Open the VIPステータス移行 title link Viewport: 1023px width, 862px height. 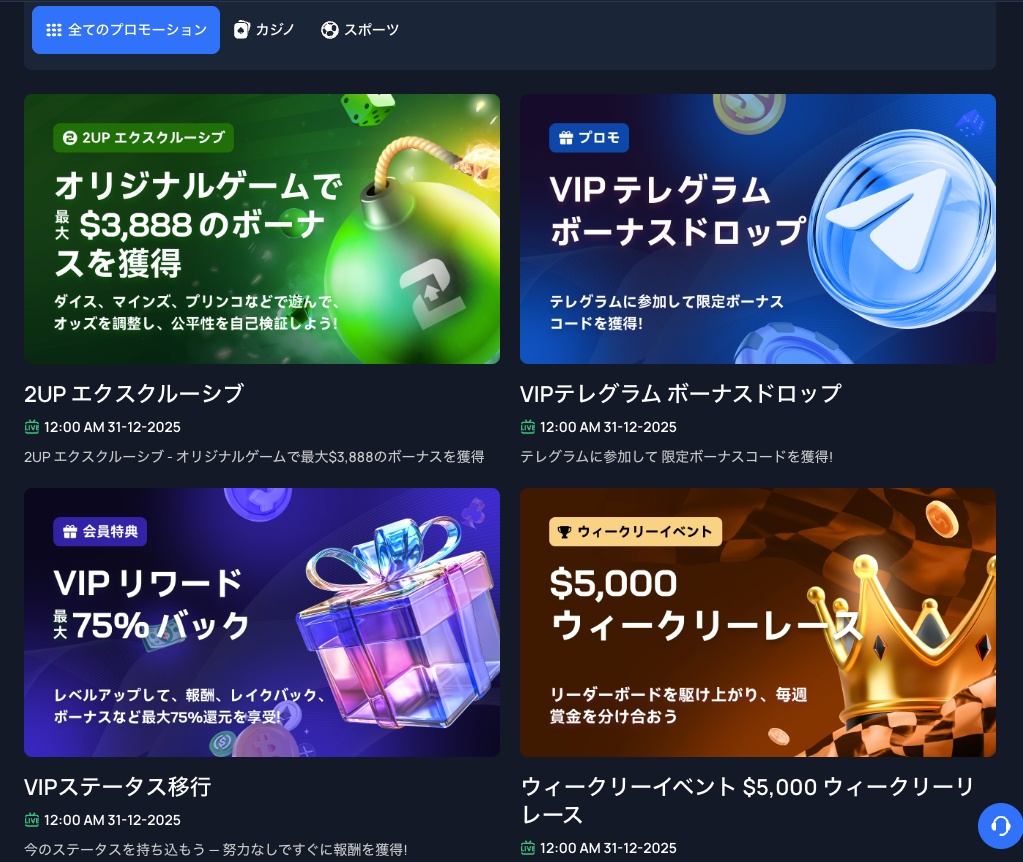(x=117, y=787)
